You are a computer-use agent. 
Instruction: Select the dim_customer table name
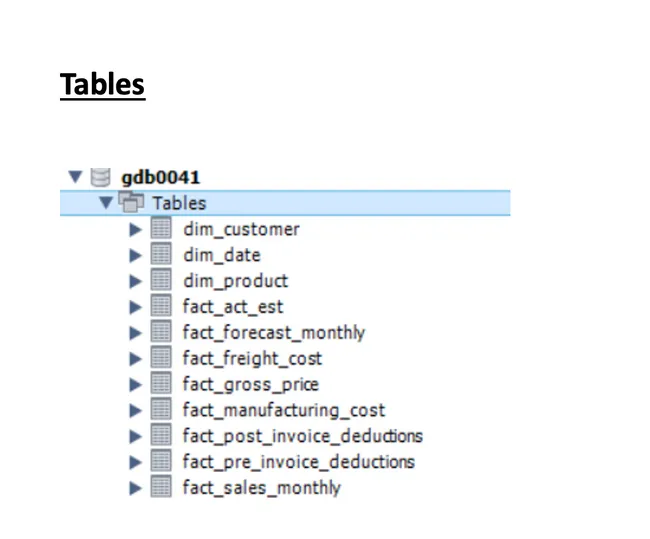241,229
